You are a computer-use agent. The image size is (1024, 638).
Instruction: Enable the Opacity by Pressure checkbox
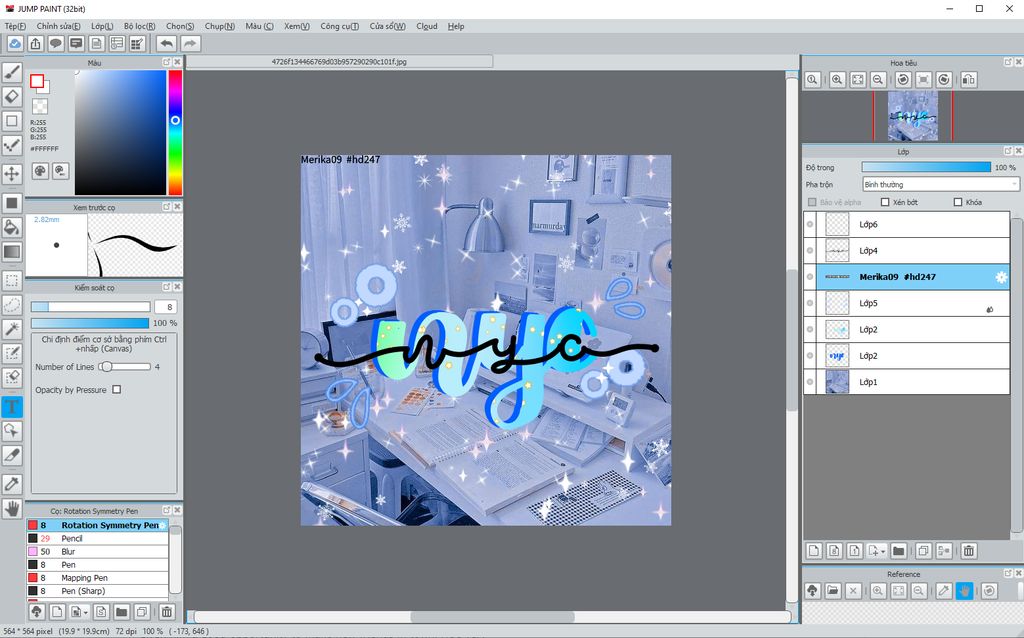pyautogui.click(x=117, y=390)
